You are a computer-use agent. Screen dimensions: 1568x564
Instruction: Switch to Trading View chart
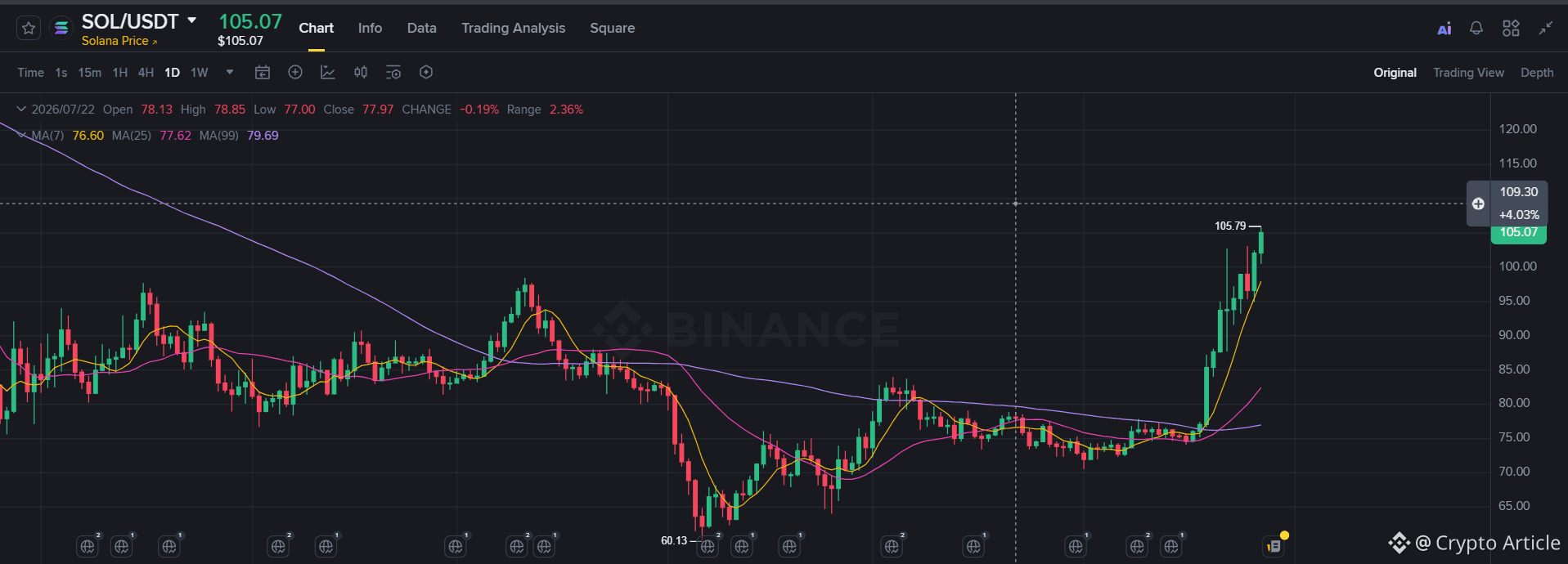coord(1468,73)
